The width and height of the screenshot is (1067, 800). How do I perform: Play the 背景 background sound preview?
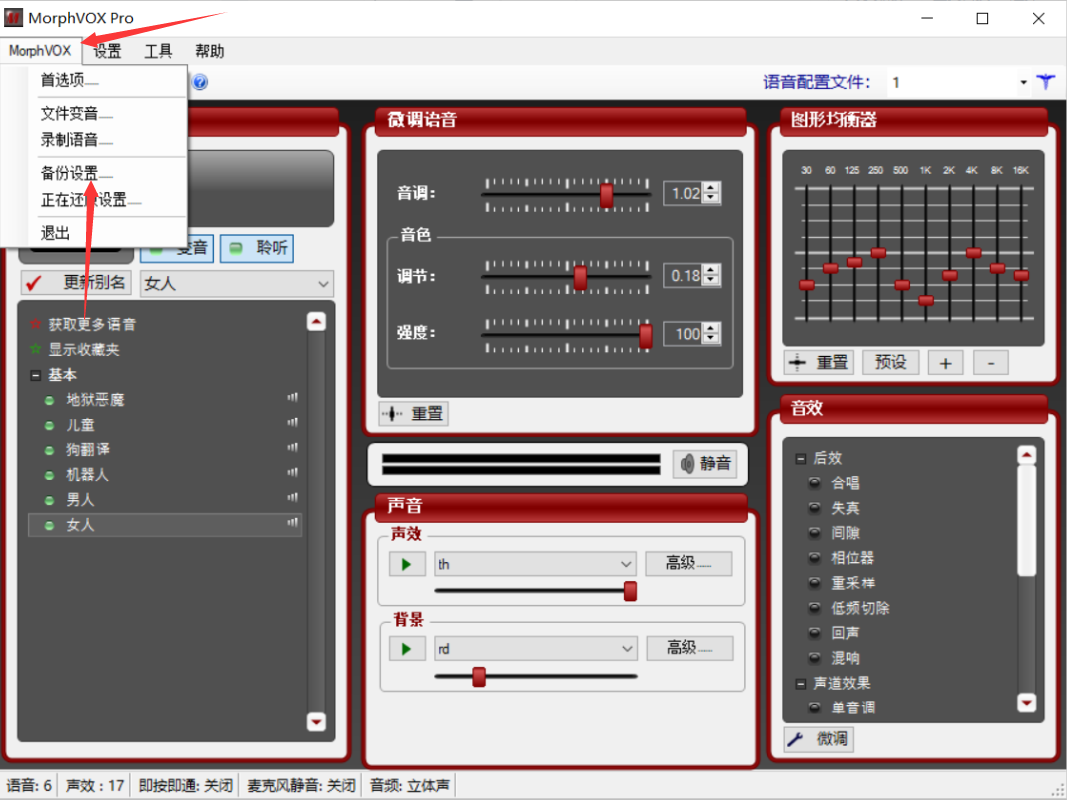tap(407, 649)
